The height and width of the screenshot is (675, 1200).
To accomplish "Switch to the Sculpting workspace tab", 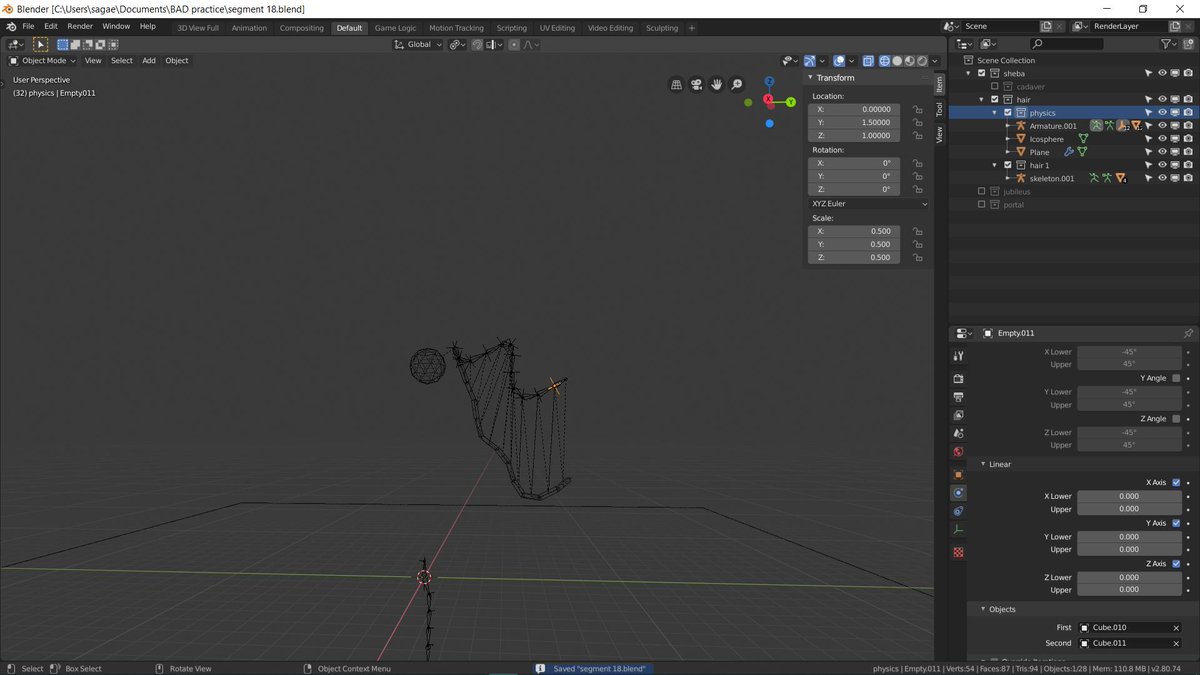I will (662, 28).
